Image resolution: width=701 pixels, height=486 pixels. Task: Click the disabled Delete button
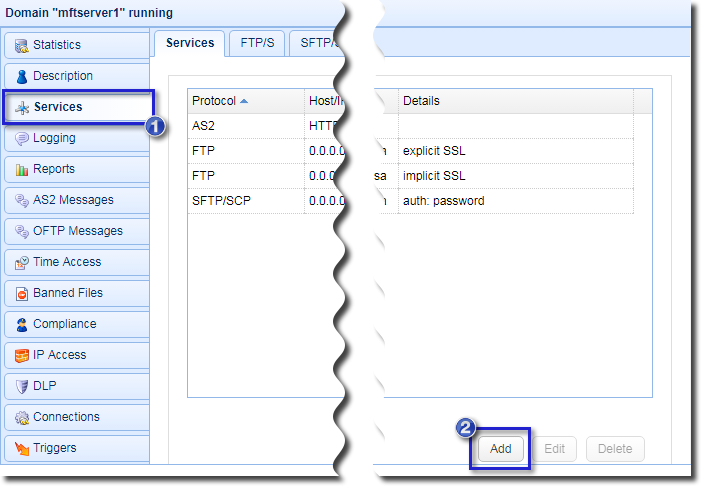pos(615,449)
